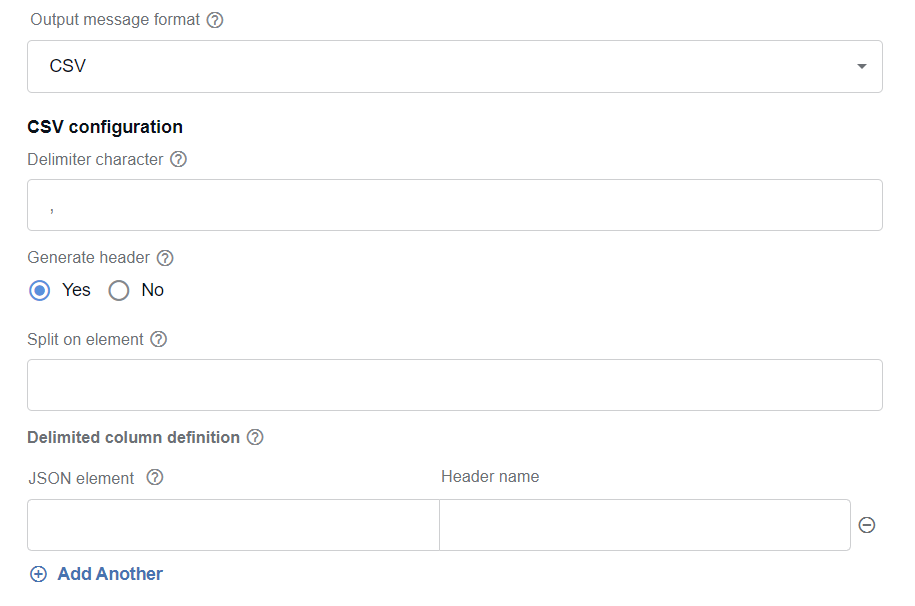
Task: Click Delimited column definition help icon
Action: pyautogui.click(x=255, y=437)
